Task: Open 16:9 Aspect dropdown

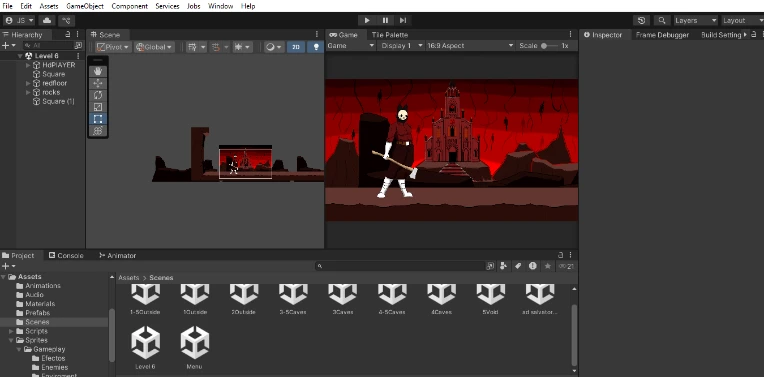Action: point(470,45)
